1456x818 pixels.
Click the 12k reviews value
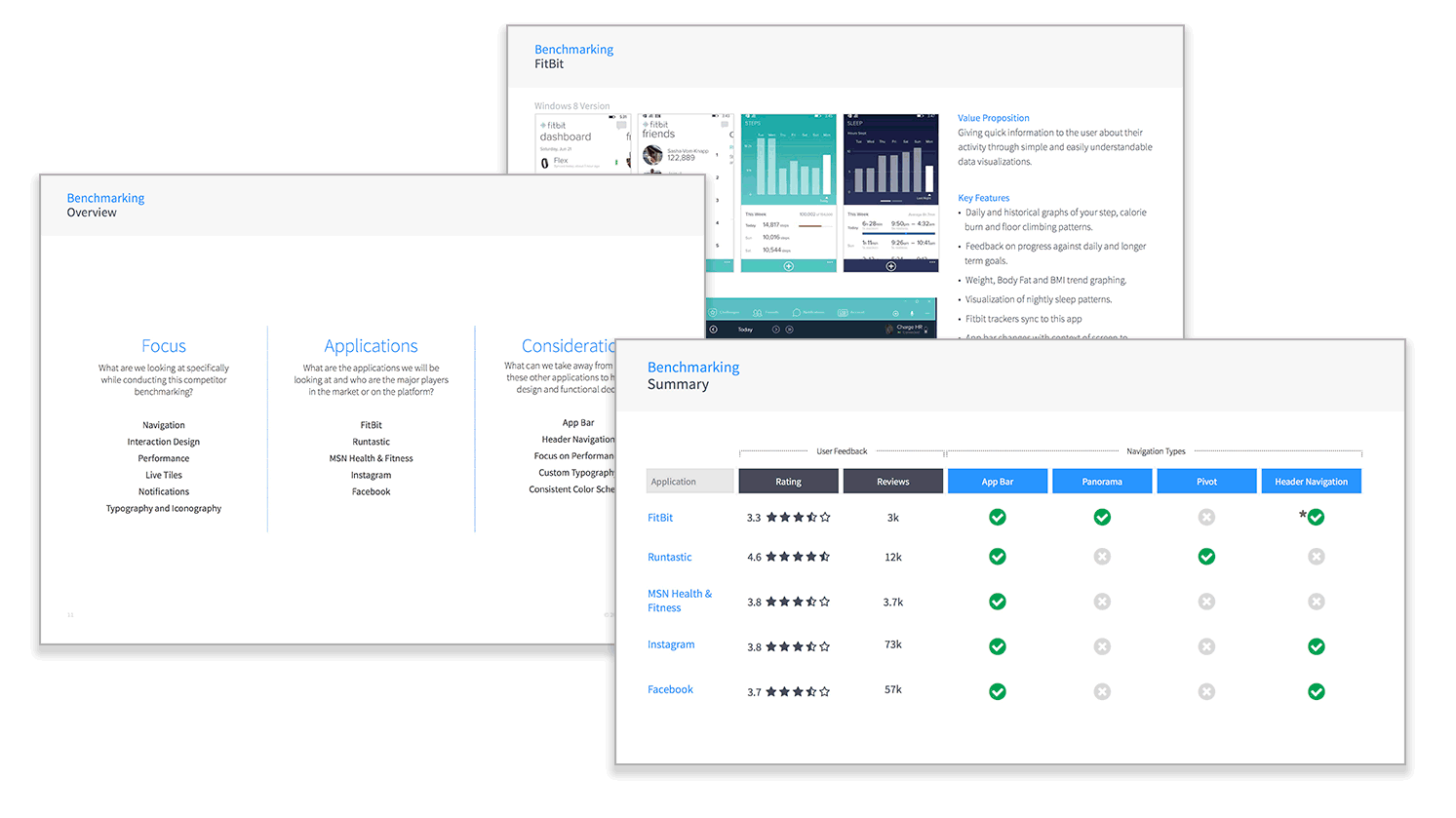coord(893,557)
